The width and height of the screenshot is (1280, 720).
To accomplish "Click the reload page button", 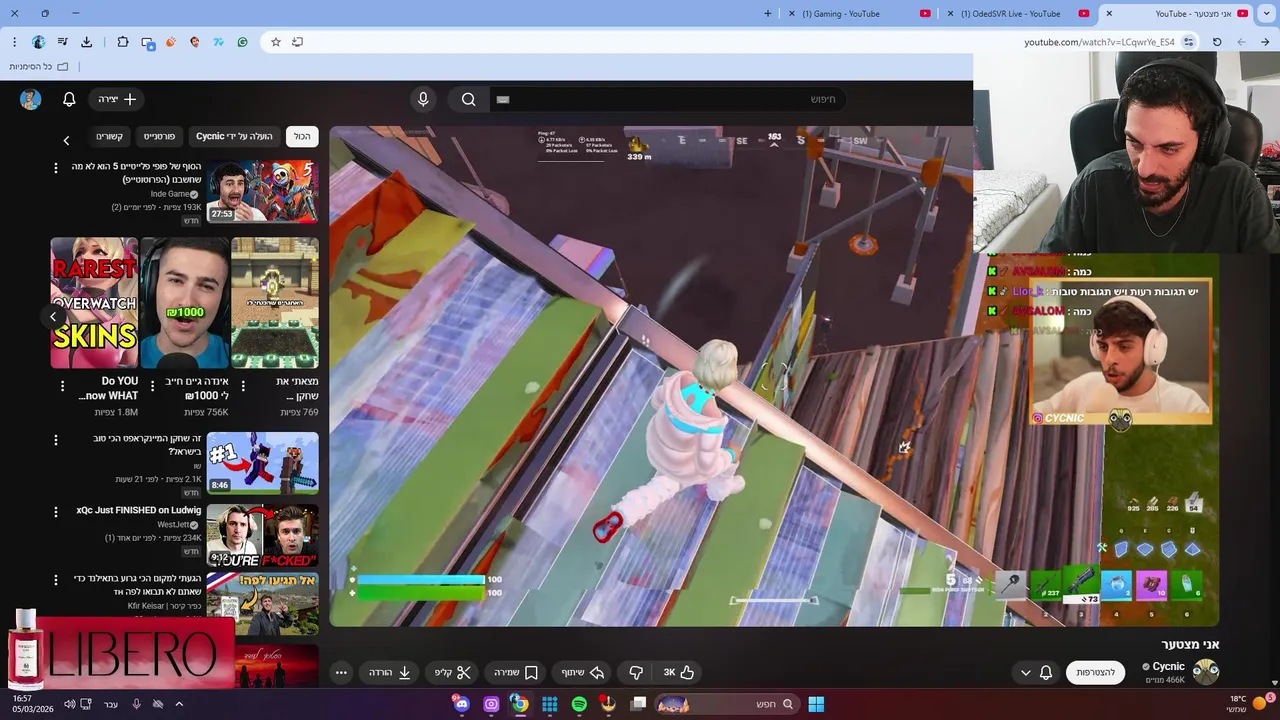I will click(1217, 42).
